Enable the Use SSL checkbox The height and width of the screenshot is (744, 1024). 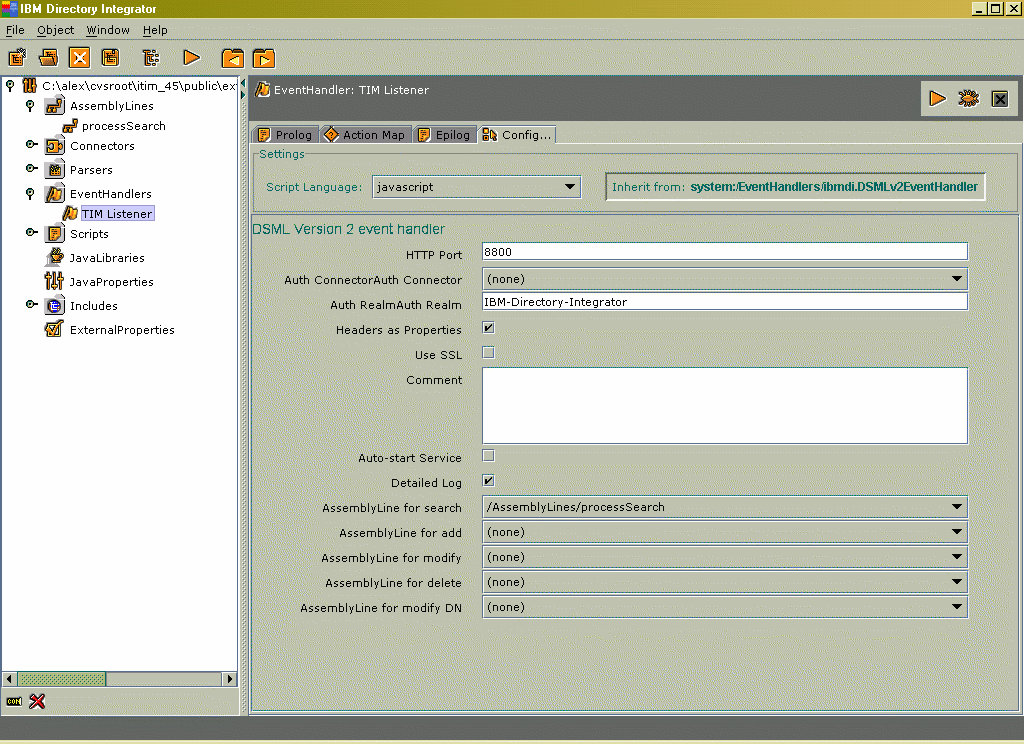(x=488, y=353)
